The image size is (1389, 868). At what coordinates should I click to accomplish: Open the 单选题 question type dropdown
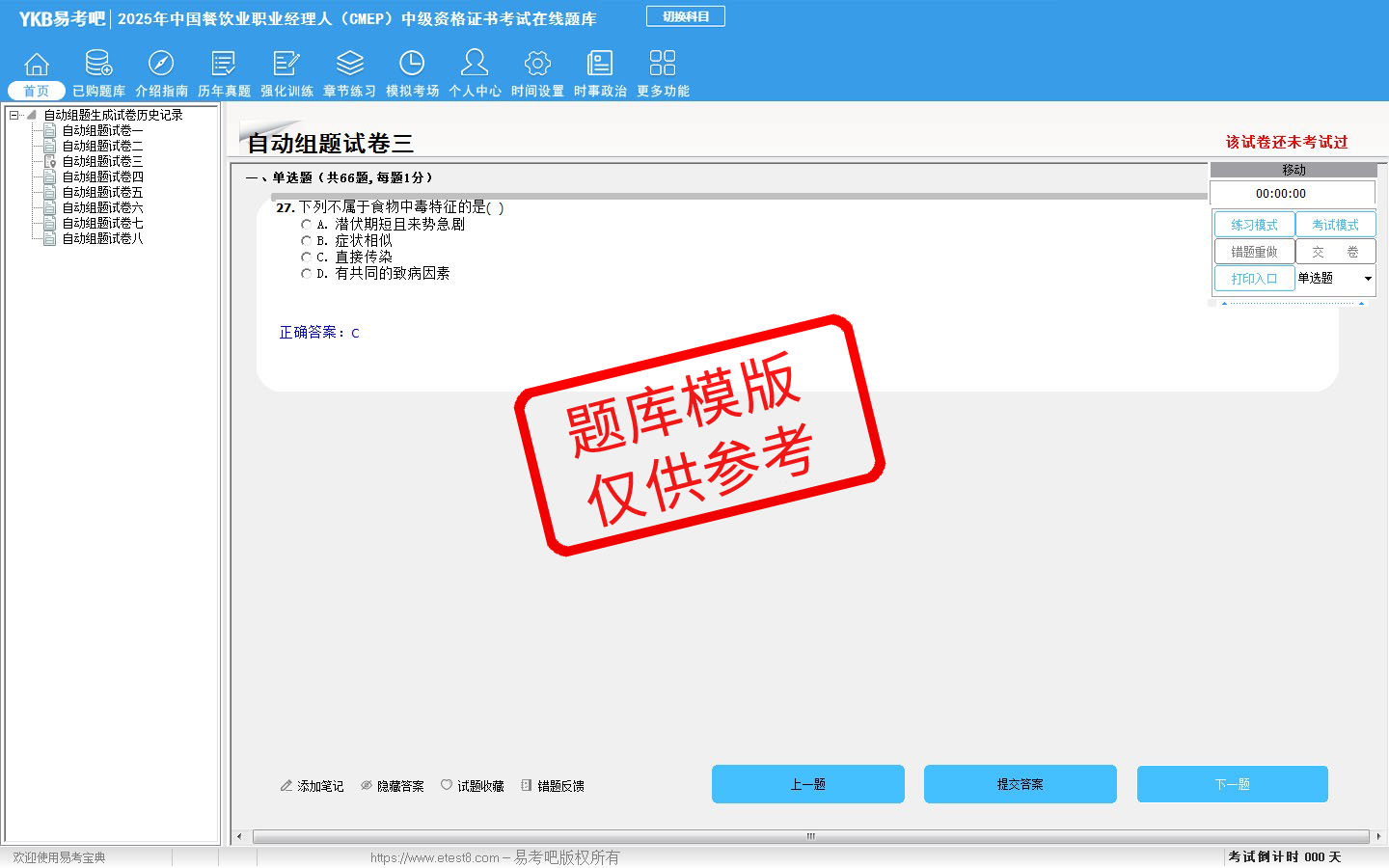pos(1368,279)
